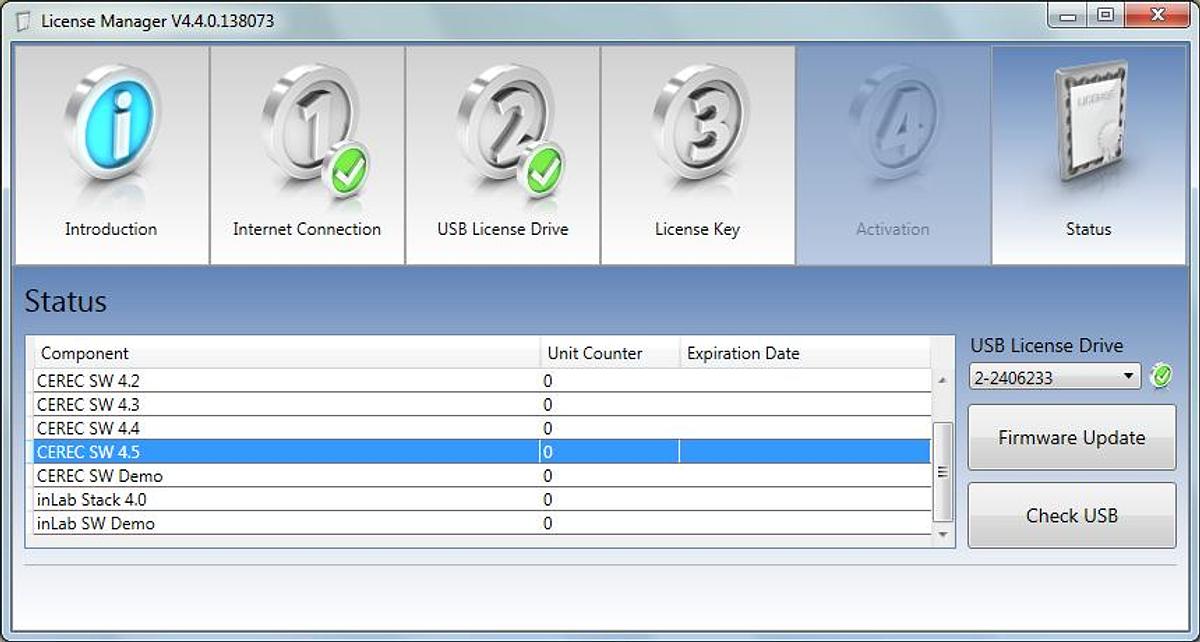Viewport: 1200px width, 642px height.
Task: Open the USB License Drive dropdown
Action: coord(1055,377)
